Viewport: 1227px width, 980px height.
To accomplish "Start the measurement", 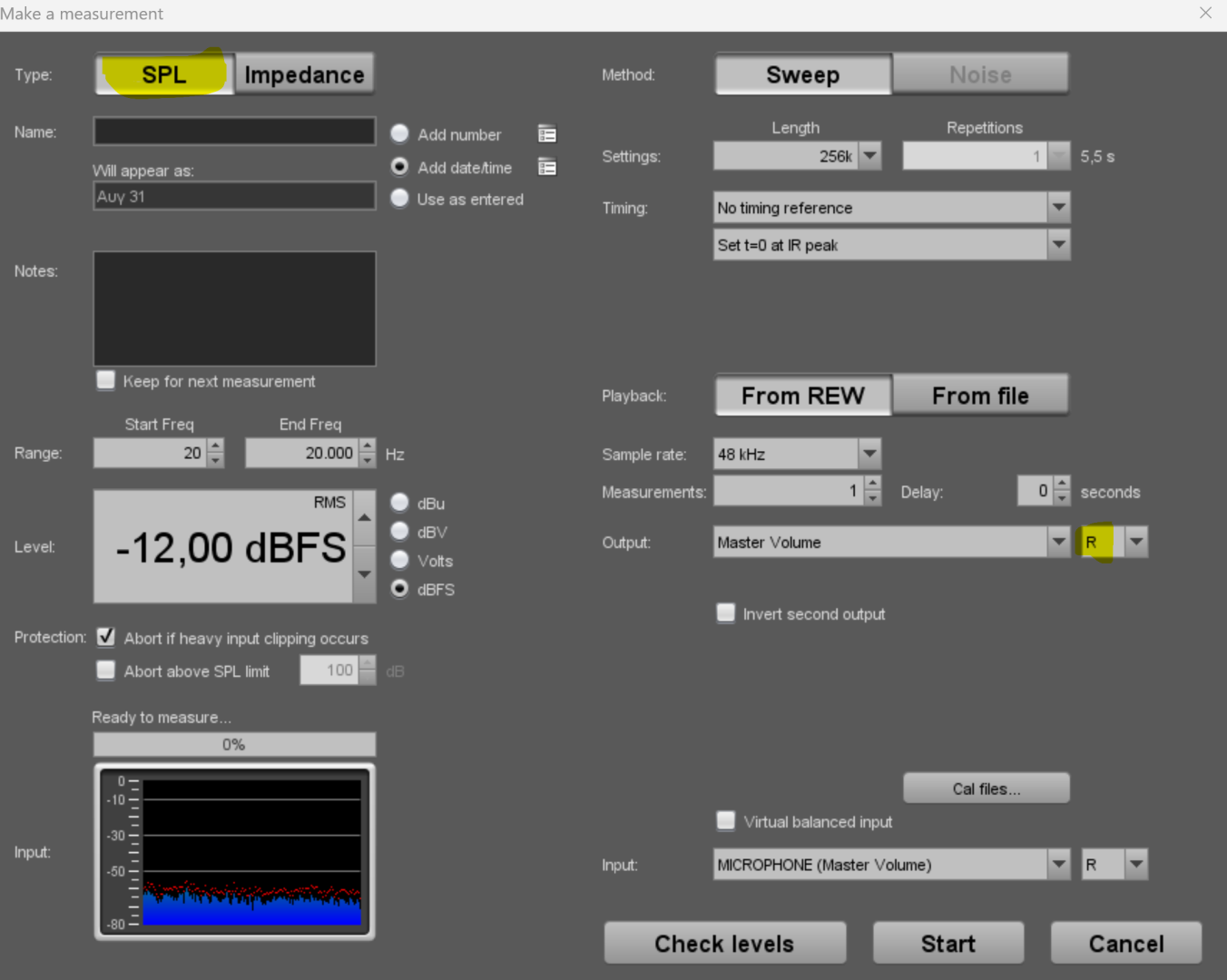I will (x=948, y=944).
